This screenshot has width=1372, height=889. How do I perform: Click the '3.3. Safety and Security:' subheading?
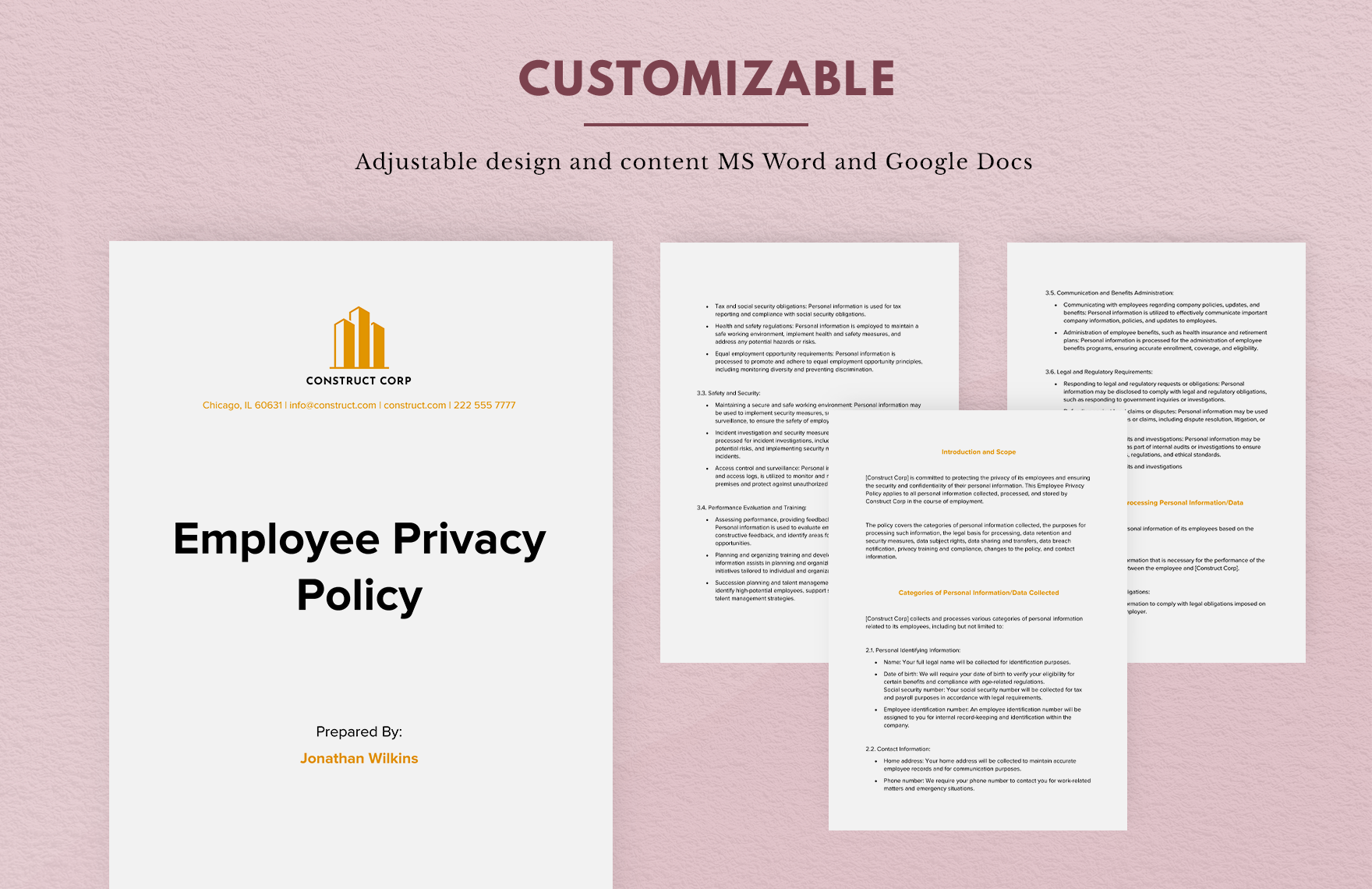728,393
